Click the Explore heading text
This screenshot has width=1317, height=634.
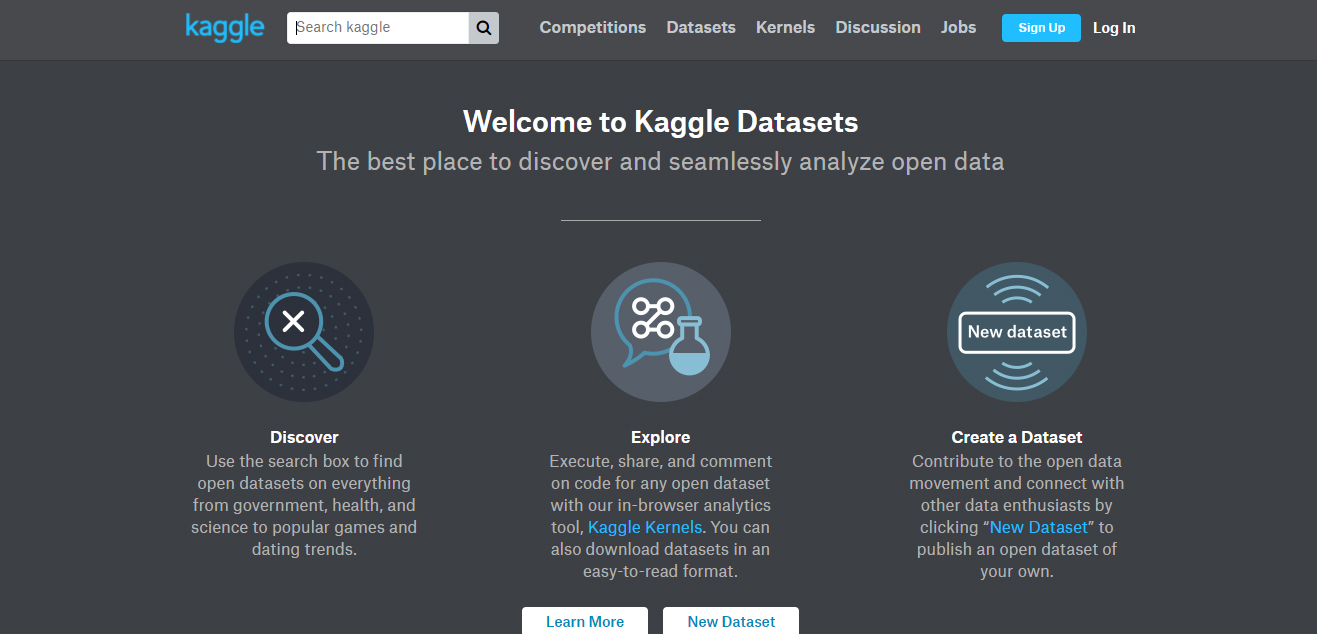(660, 437)
